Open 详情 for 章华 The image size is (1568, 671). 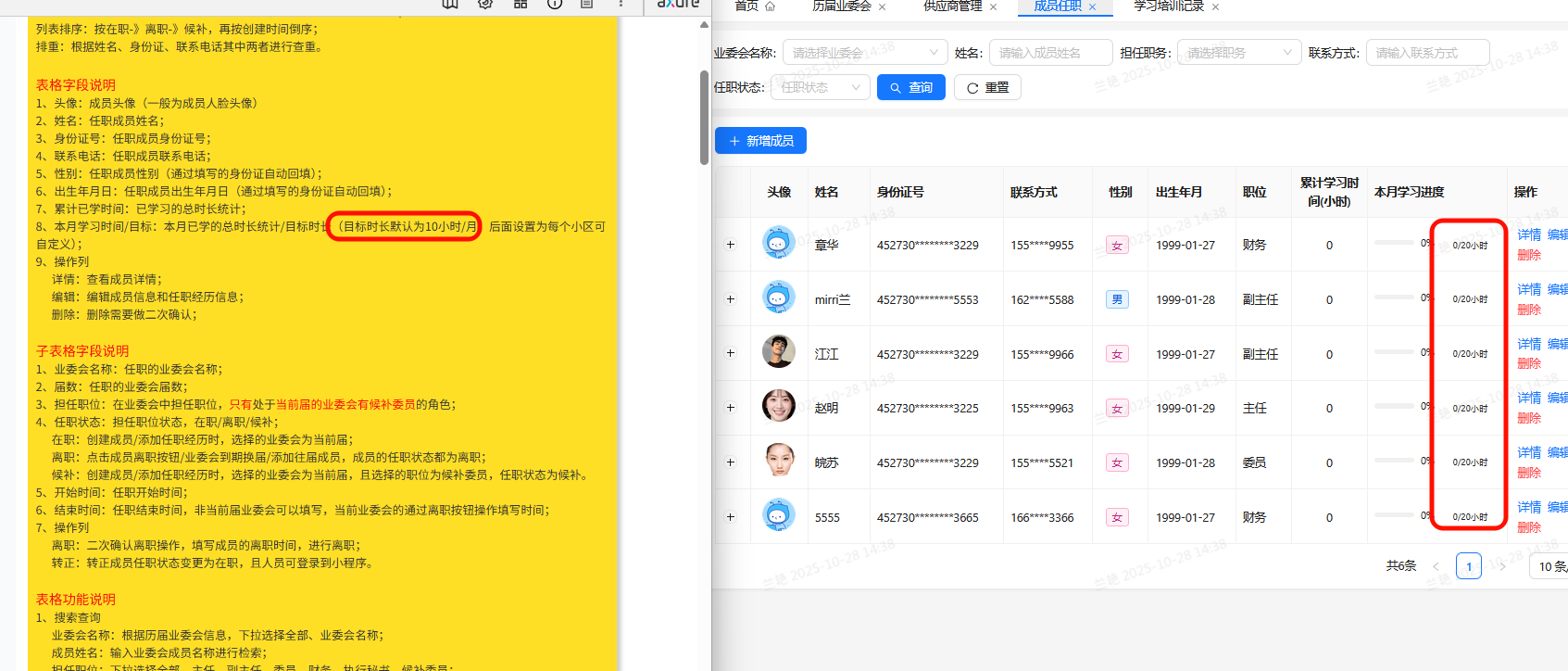pos(1528,235)
